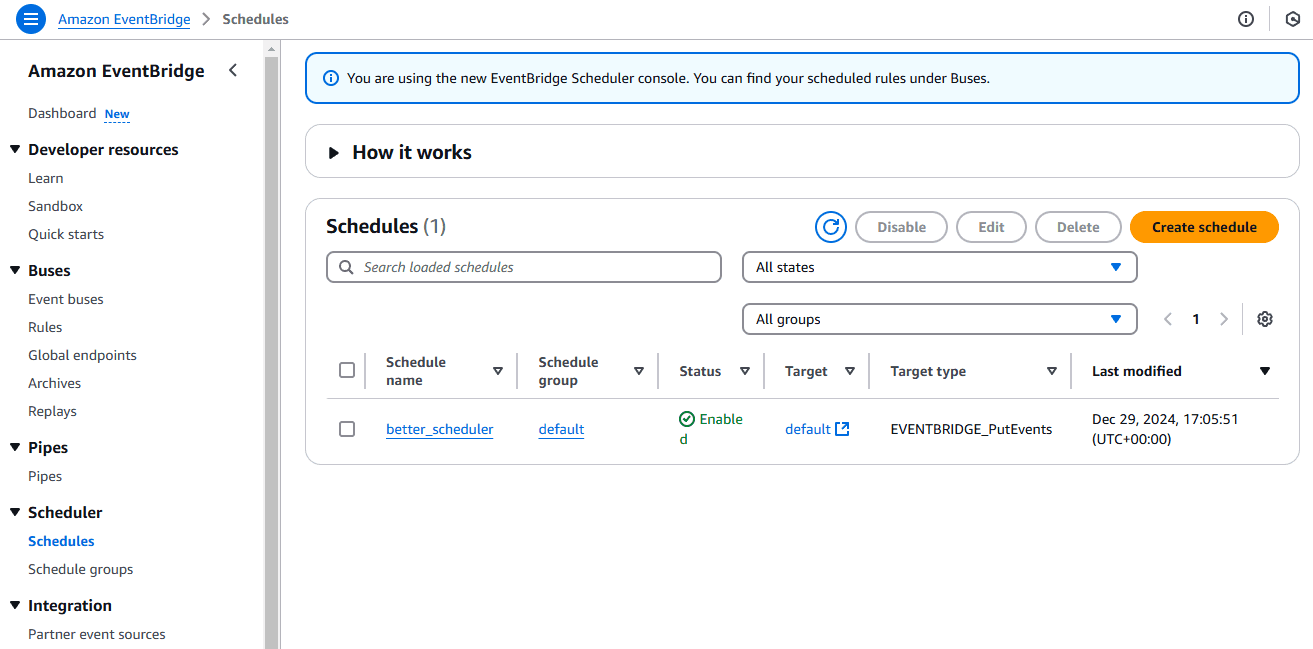Click external link icon next to default target

(842, 429)
